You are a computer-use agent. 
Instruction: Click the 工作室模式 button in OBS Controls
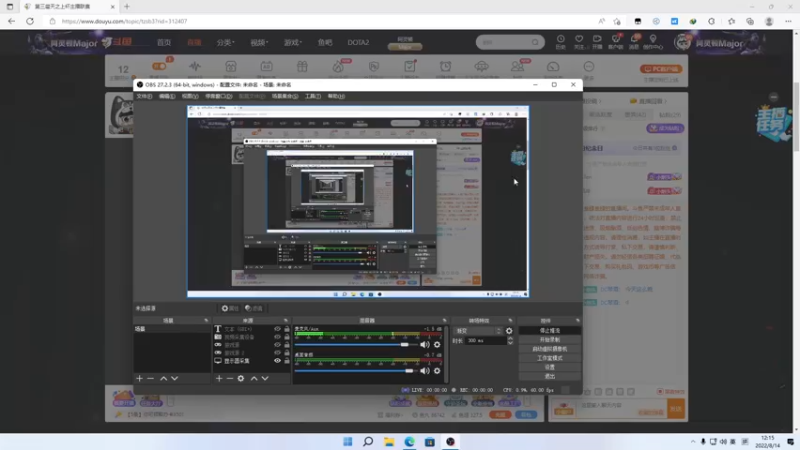549,358
